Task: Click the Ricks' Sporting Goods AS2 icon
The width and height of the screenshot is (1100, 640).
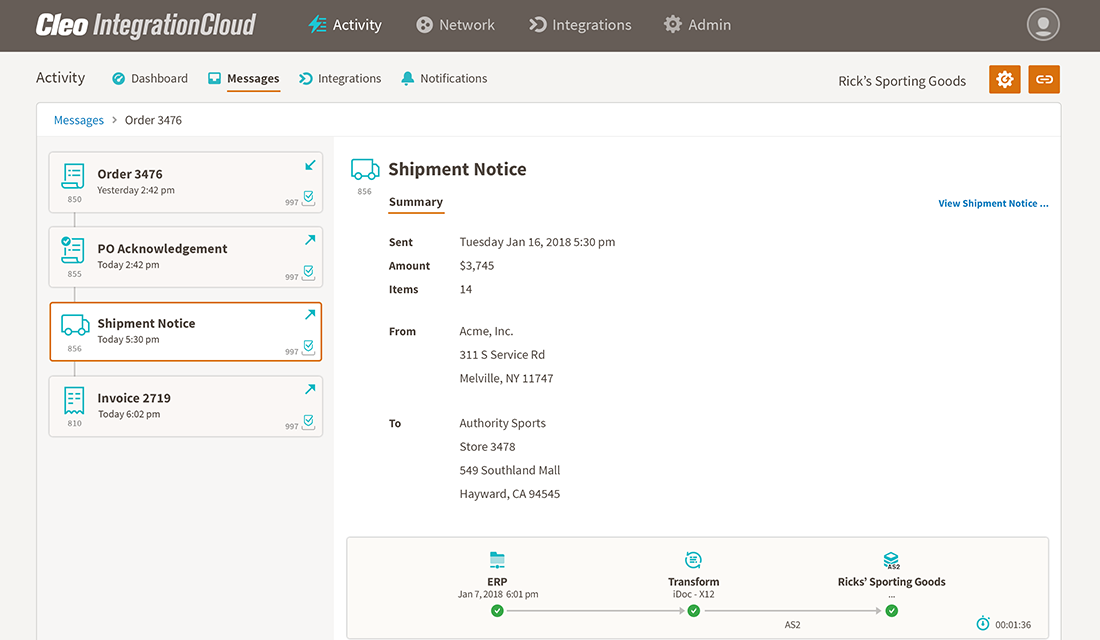Action: [891, 560]
